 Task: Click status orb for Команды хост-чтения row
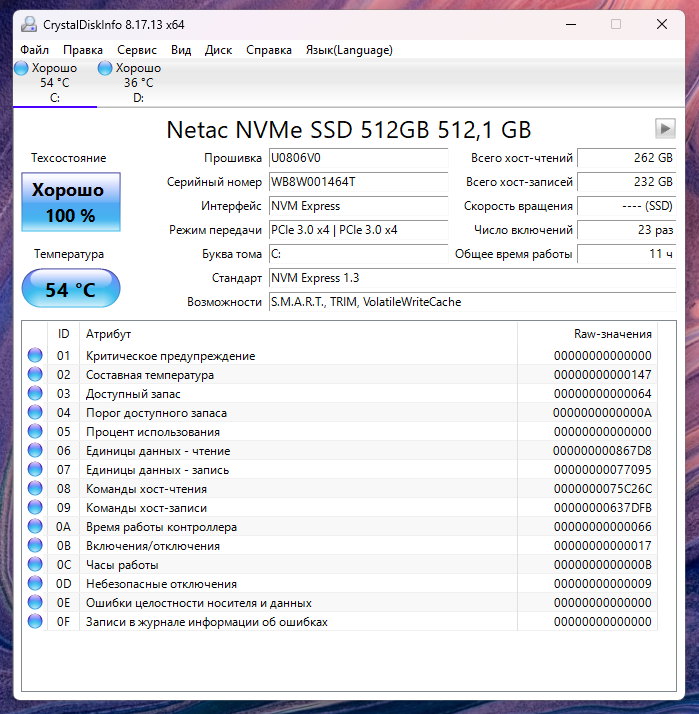35,489
